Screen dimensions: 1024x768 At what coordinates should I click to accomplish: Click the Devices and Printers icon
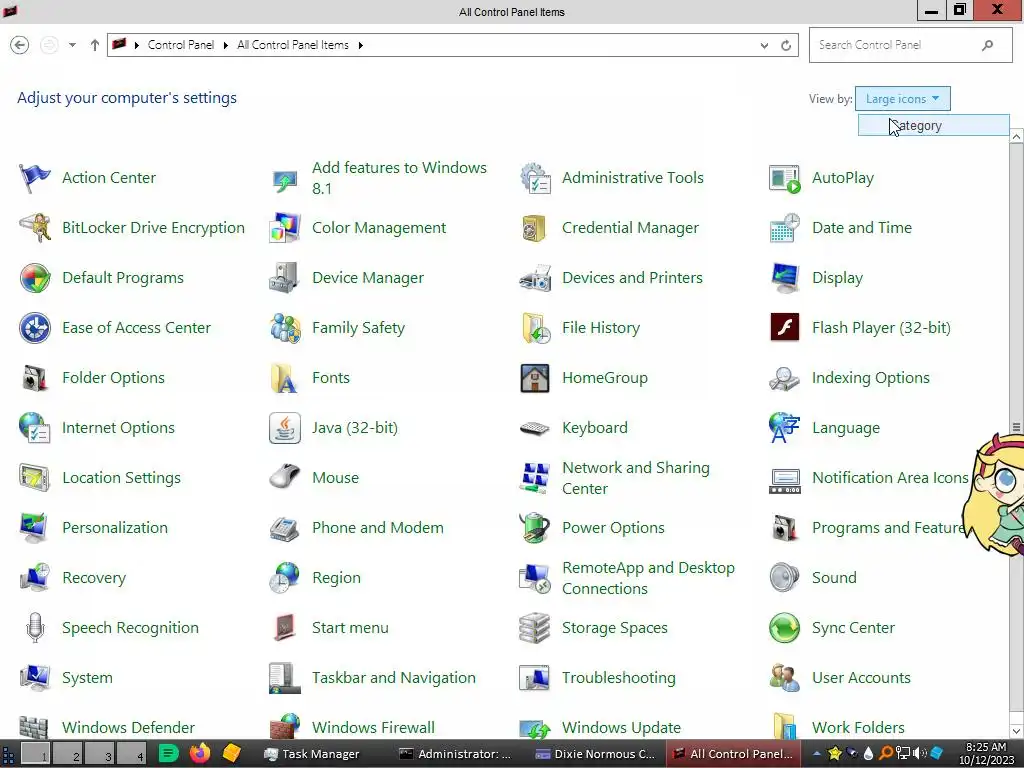(x=535, y=278)
